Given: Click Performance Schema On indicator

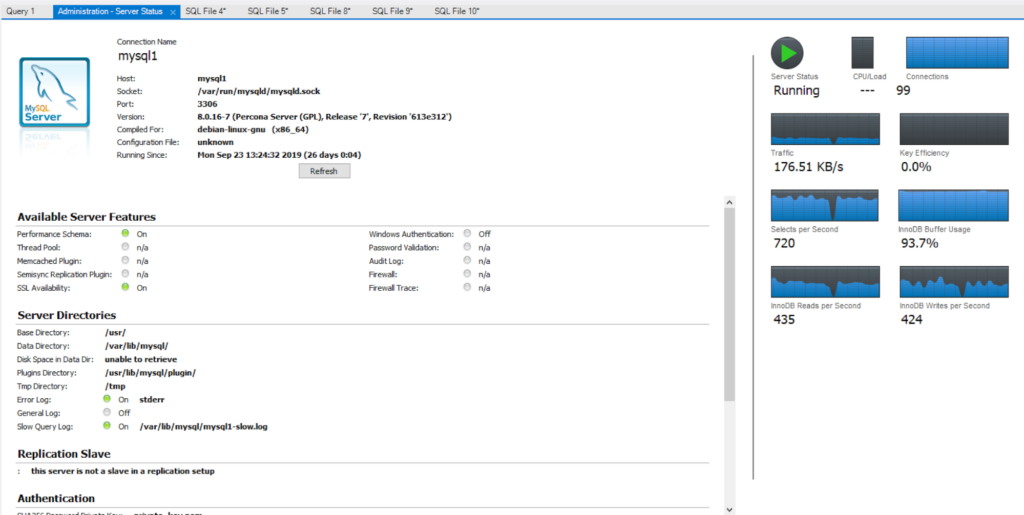Looking at the screenshot, I should click(x=125, y=233).
